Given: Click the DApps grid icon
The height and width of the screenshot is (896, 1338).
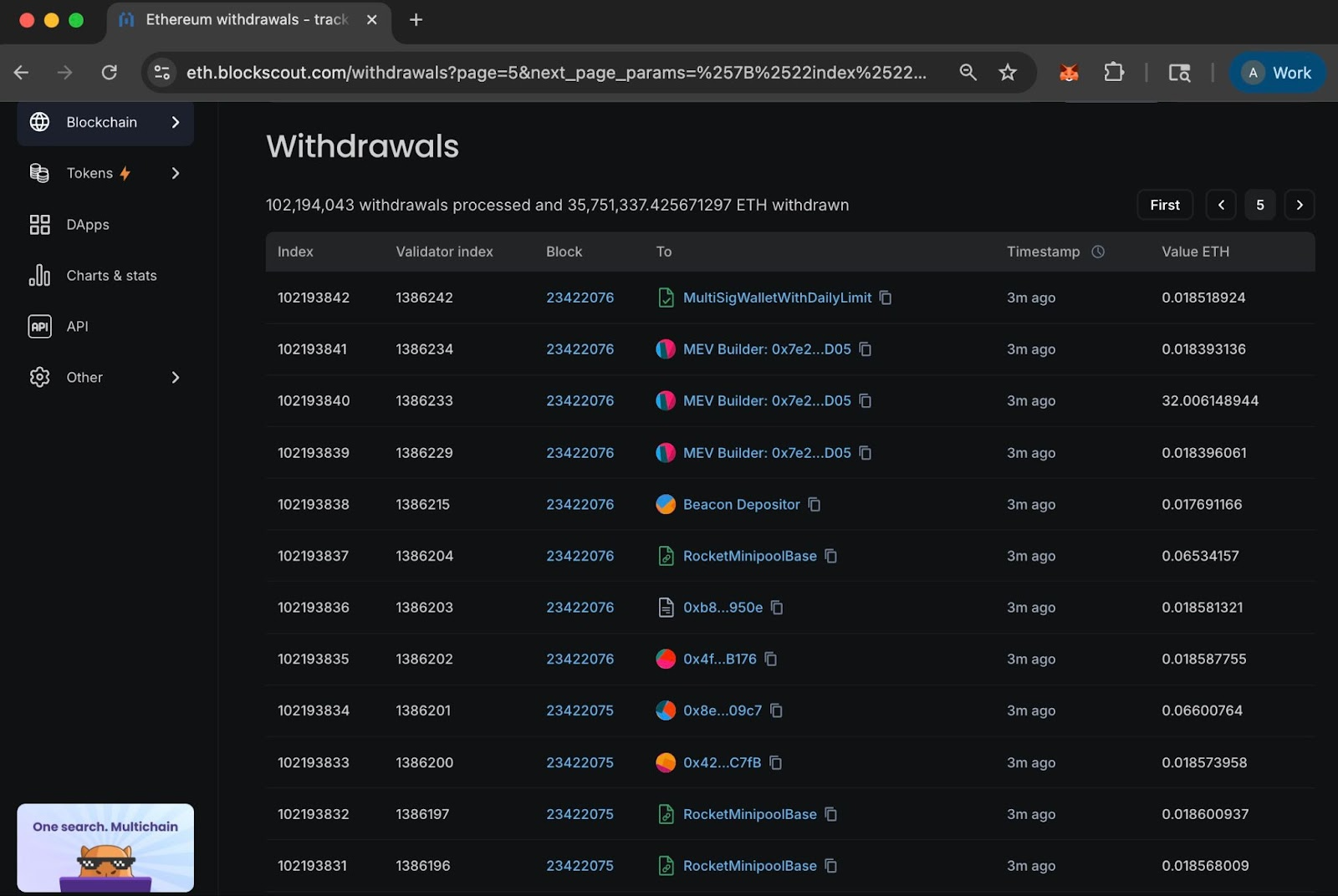Looking at the screenshot, I should point(39,224).
